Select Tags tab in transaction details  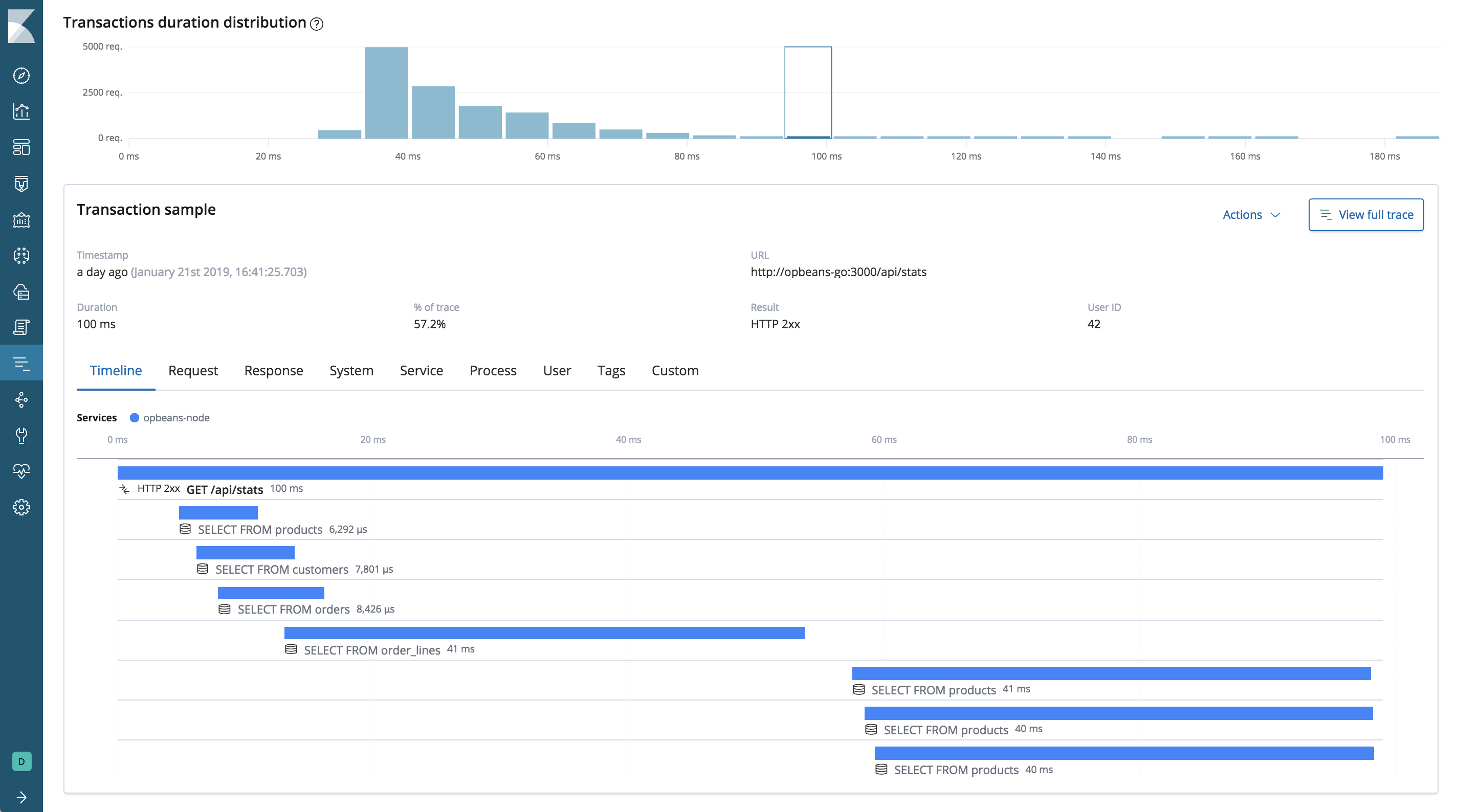point(610,370)
